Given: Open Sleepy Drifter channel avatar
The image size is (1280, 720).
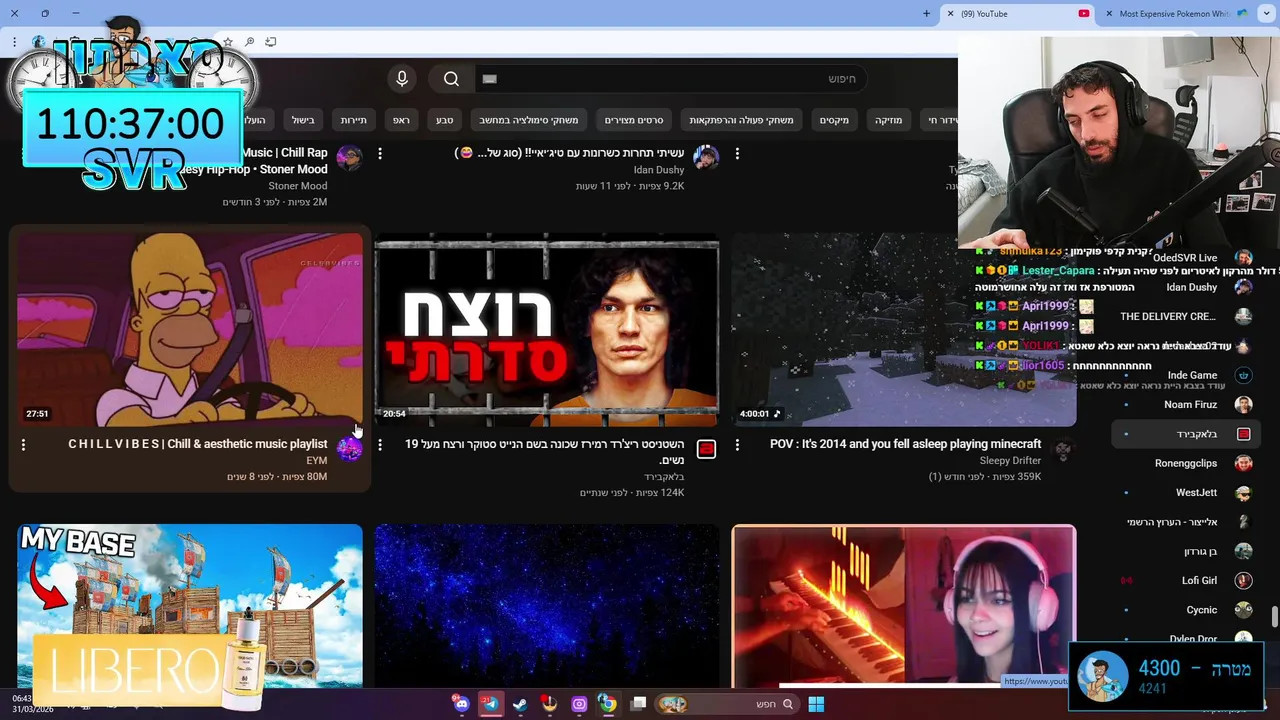Looking at the screenshot, I should tap(1063, 449).
